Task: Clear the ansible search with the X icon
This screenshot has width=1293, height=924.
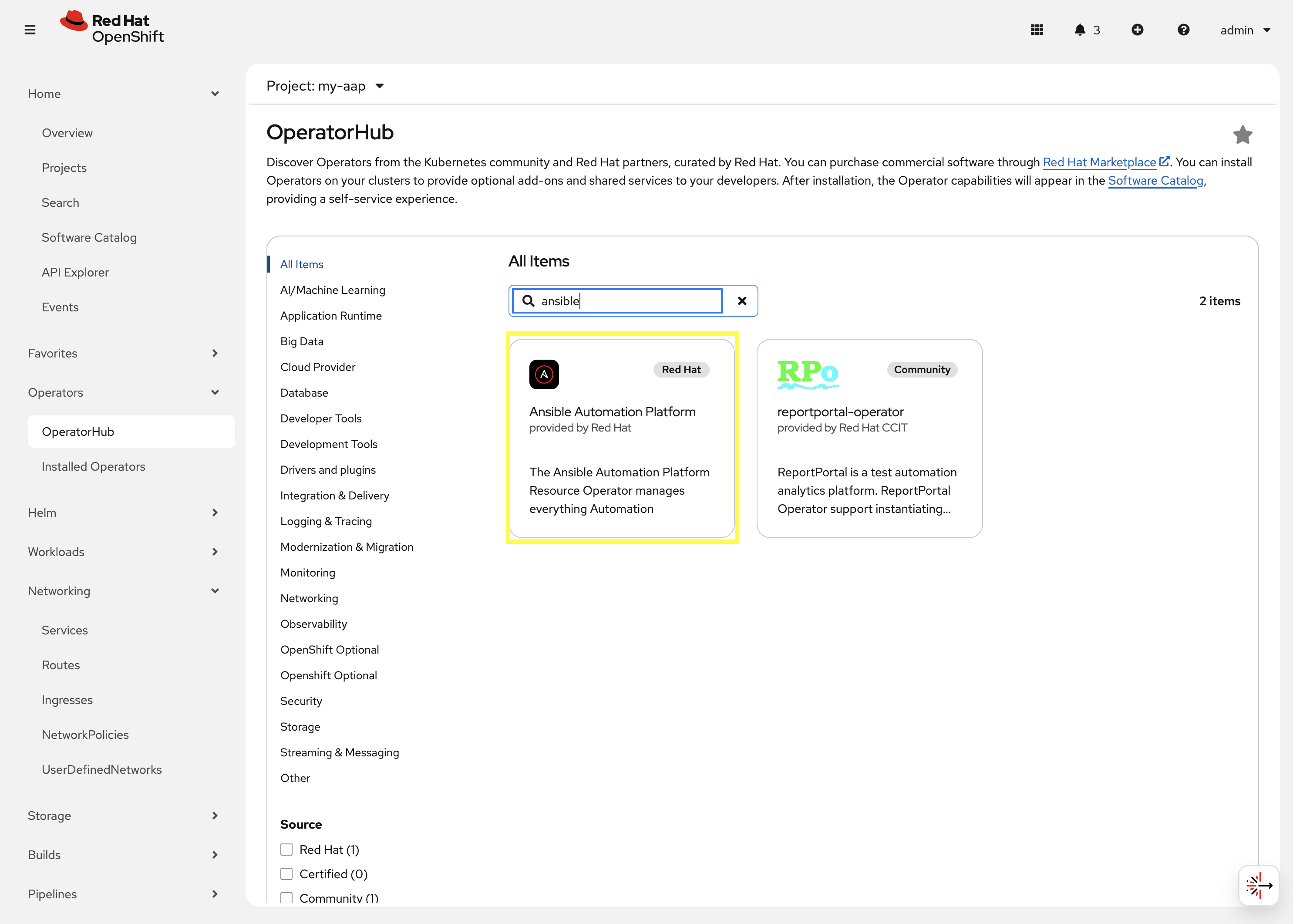Action: pyautogui.click(x=742, y=301)
